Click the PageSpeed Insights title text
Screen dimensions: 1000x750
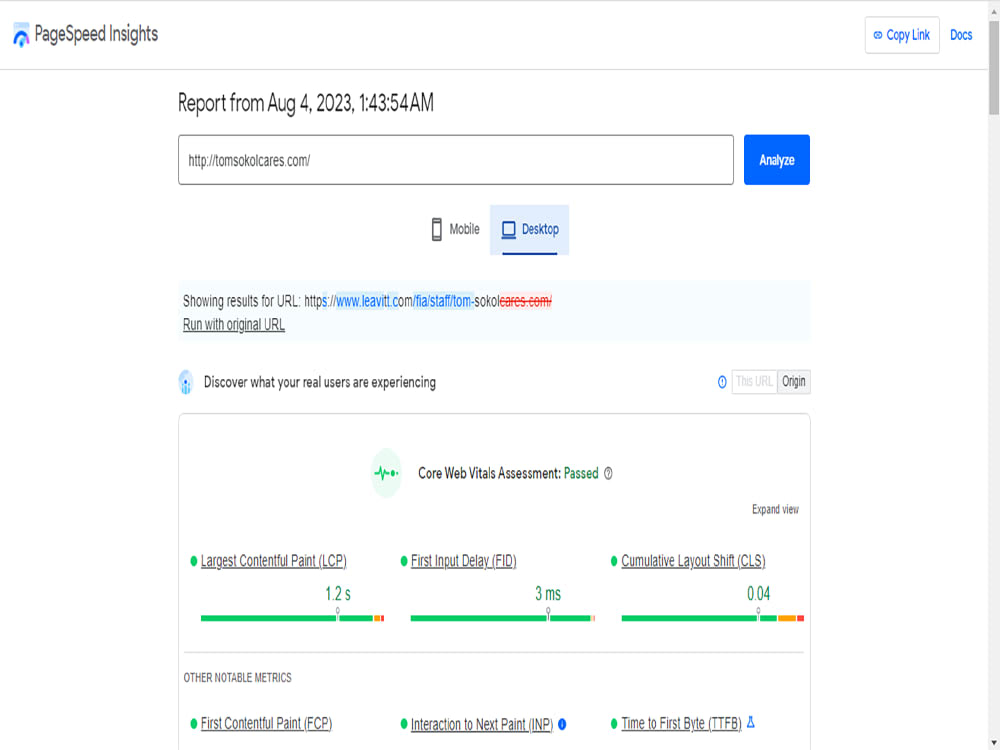pyautogui.click(x=96, y=34)
